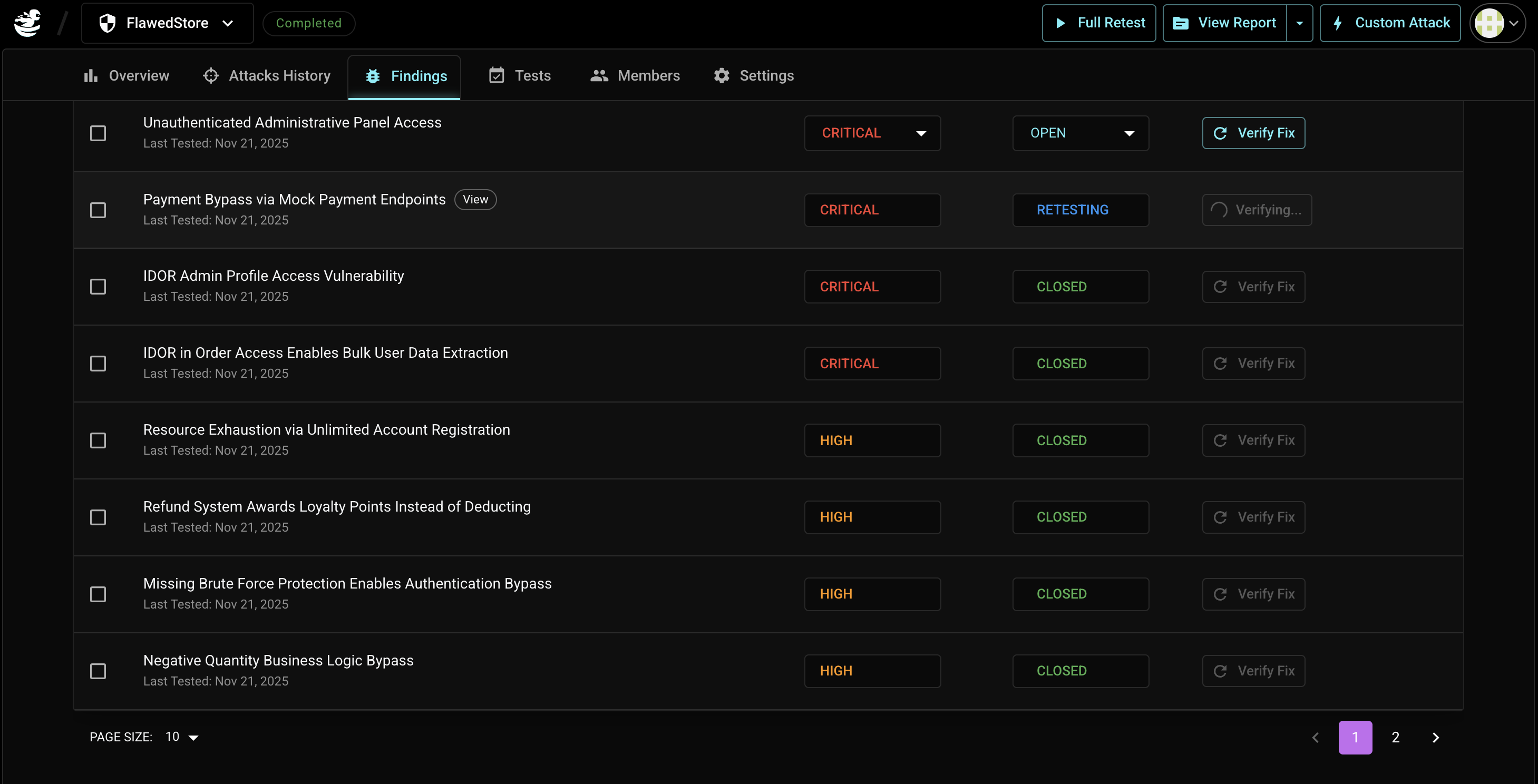Tick the Negative Quantity Business Logic Bypass checkbox

(98, 671)
